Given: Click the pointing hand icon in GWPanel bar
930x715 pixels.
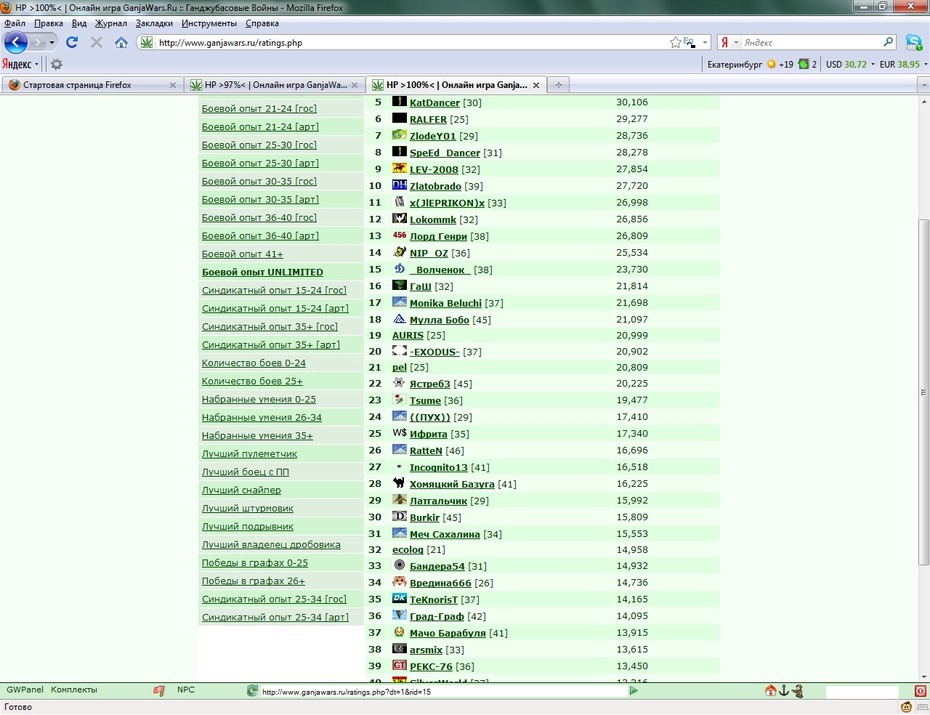Looking at the screenshot, I should click(158, 691).
